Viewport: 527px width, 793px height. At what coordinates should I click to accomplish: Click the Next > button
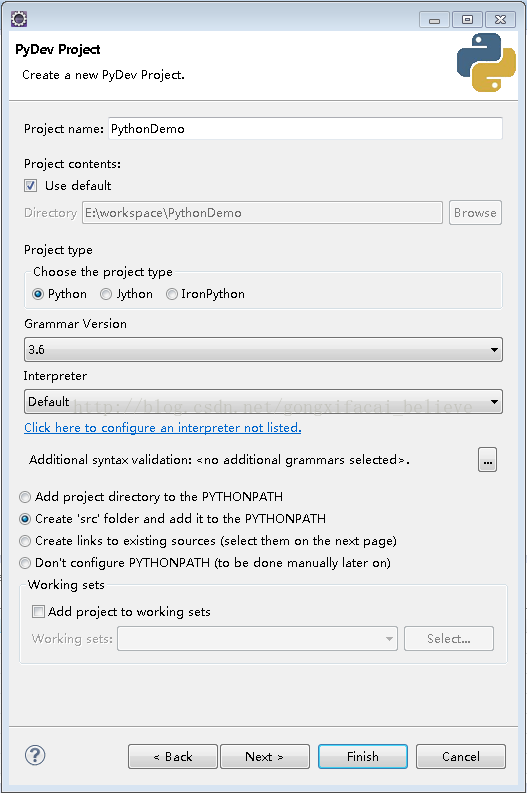[x=265, y=757]
